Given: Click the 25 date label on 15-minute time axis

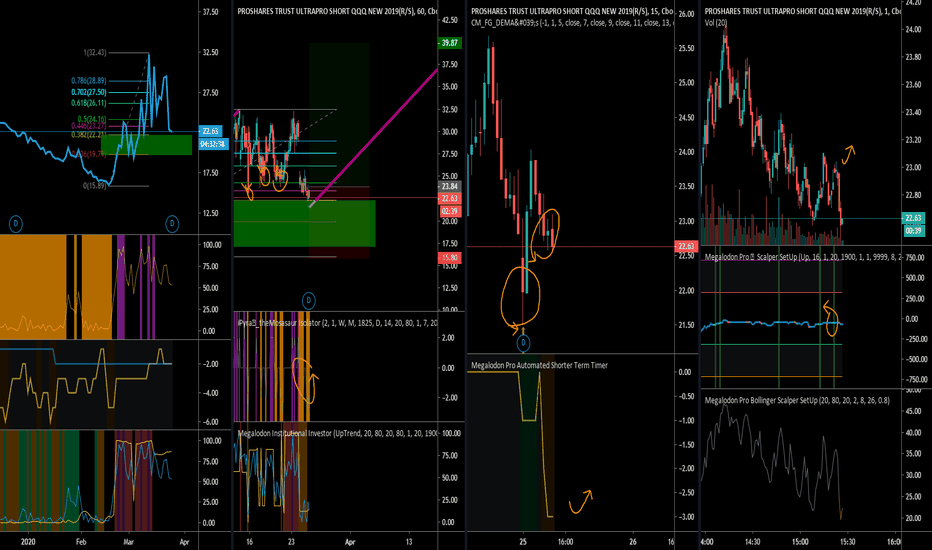Looking at the screenshot, I should click(523, 542).
